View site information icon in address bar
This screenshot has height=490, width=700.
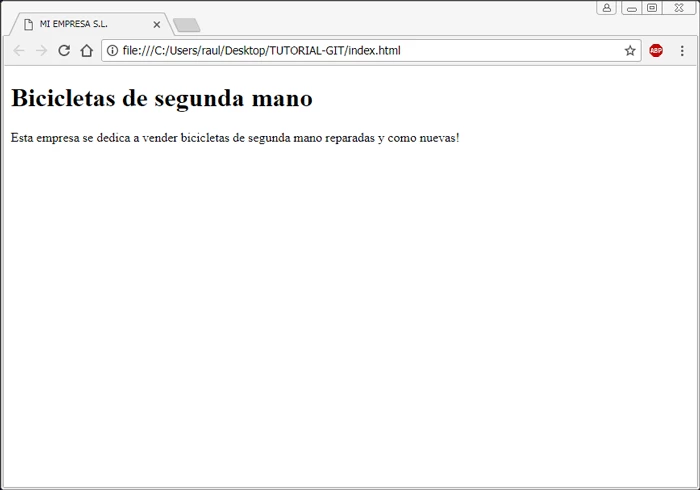(x=112, y=51)
